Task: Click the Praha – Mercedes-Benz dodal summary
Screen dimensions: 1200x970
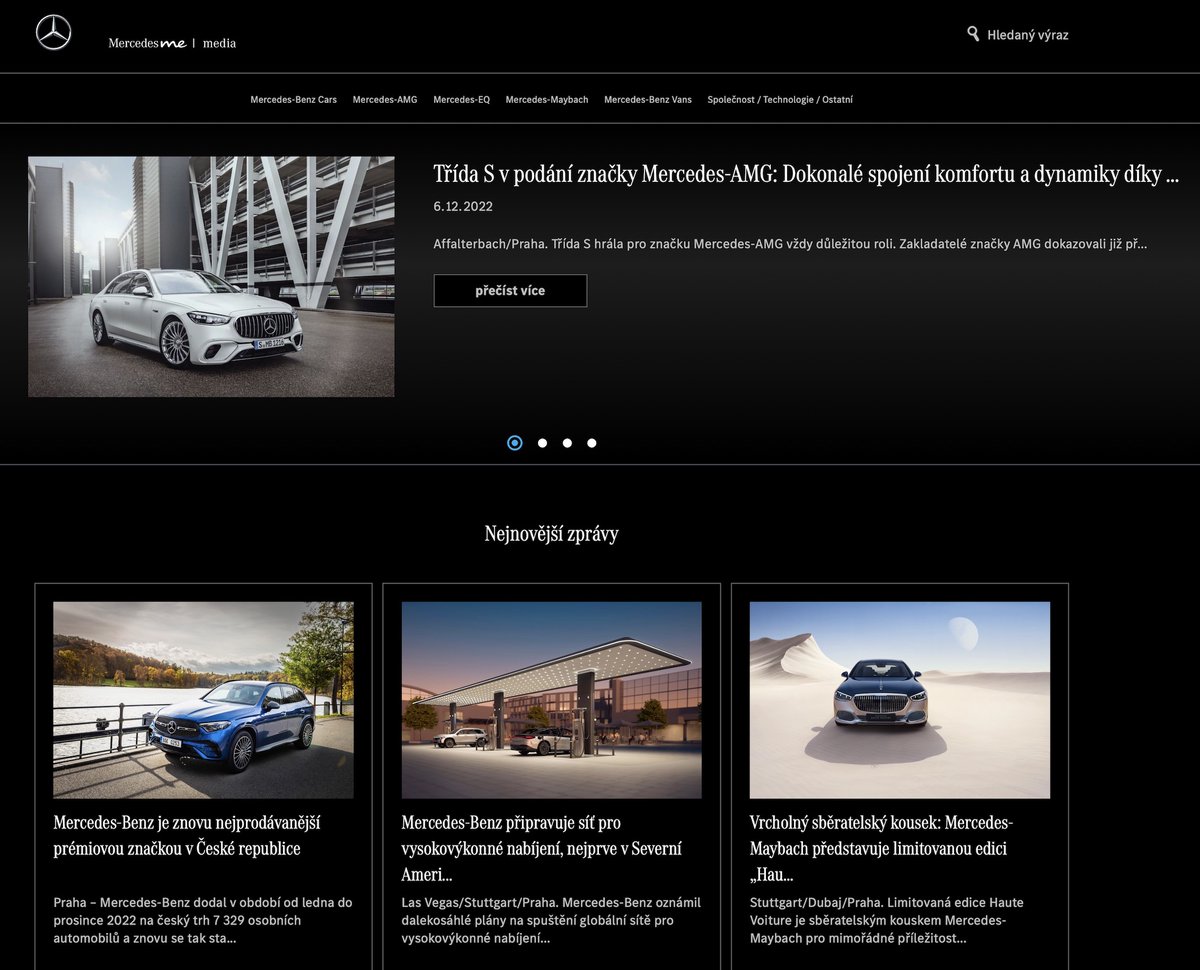Action: coord(203,920)
